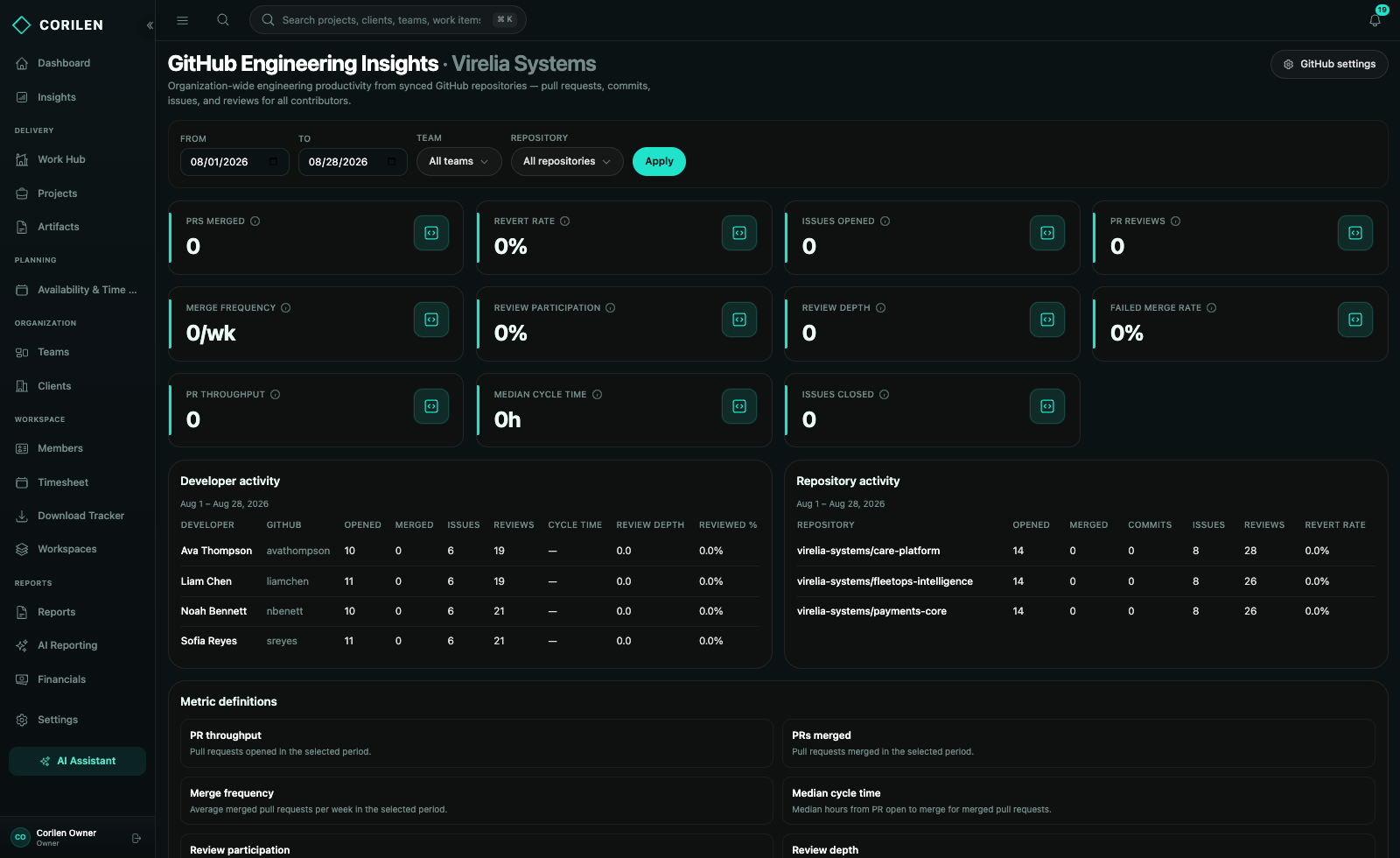Go to Dashboard in sidebar
The height and width of the screenshot is (858, 1400).
[77, 63]
